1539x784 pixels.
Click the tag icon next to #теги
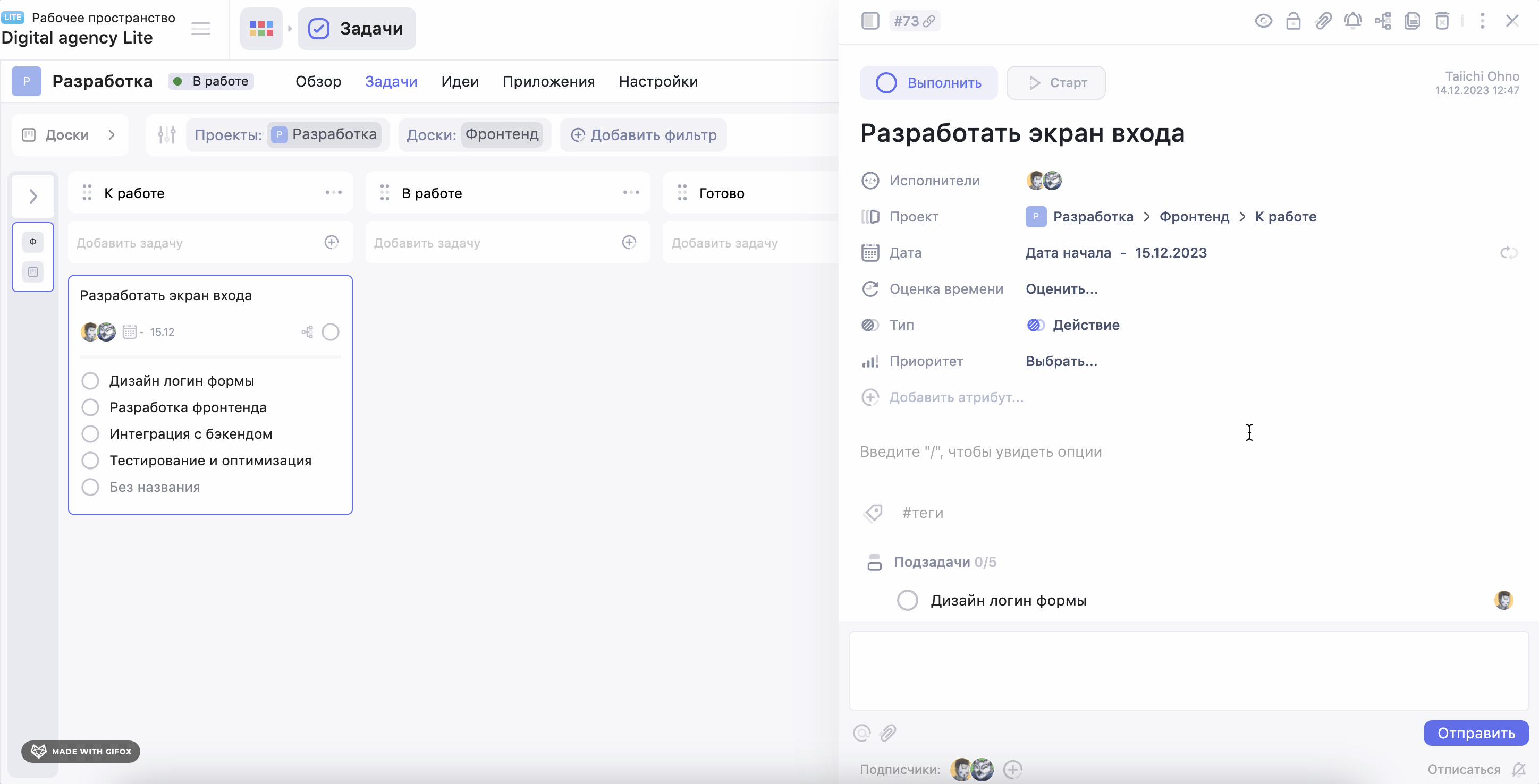(x=874, y=513)
